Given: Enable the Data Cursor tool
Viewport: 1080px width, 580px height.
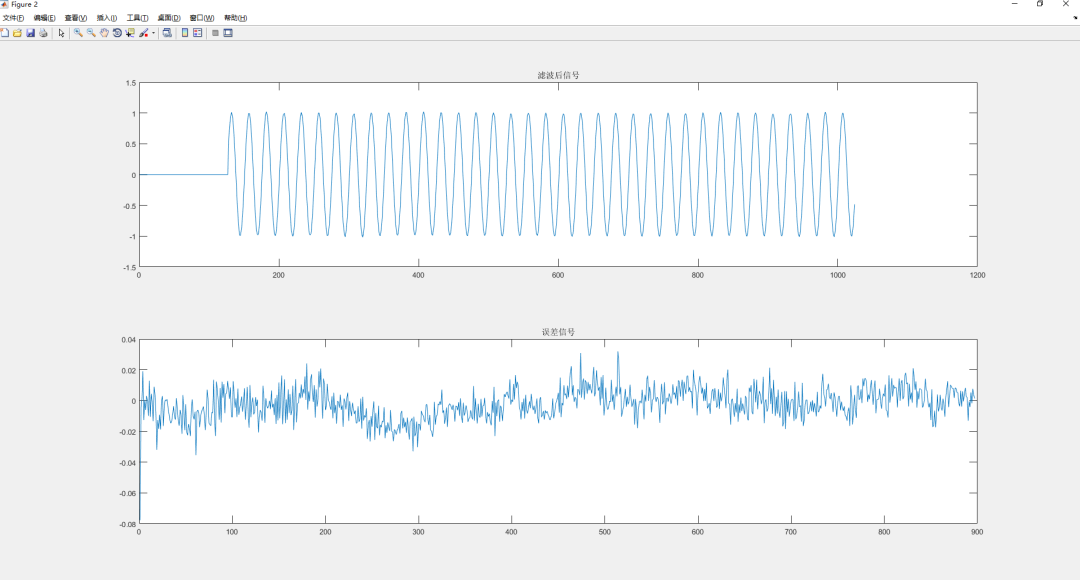Looking at the screenshot, I should [130, 32].
